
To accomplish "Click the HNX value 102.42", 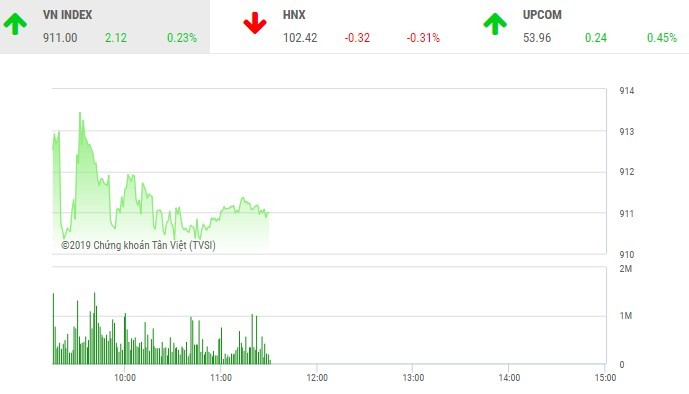I will (x=300, y=38).
